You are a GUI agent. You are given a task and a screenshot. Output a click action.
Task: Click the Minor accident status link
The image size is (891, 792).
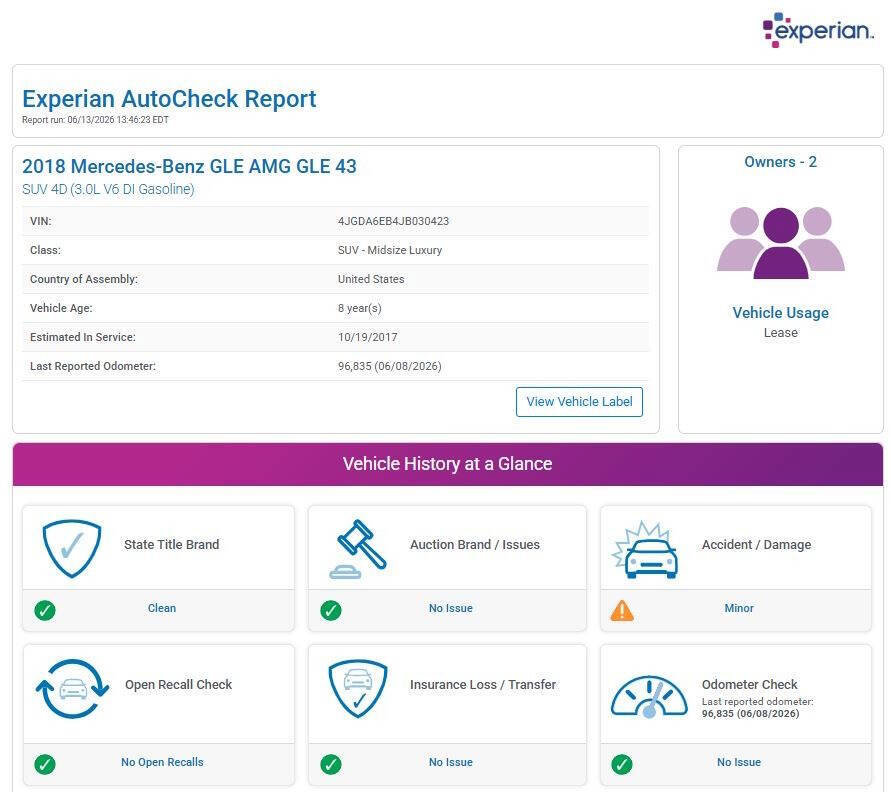739,608
